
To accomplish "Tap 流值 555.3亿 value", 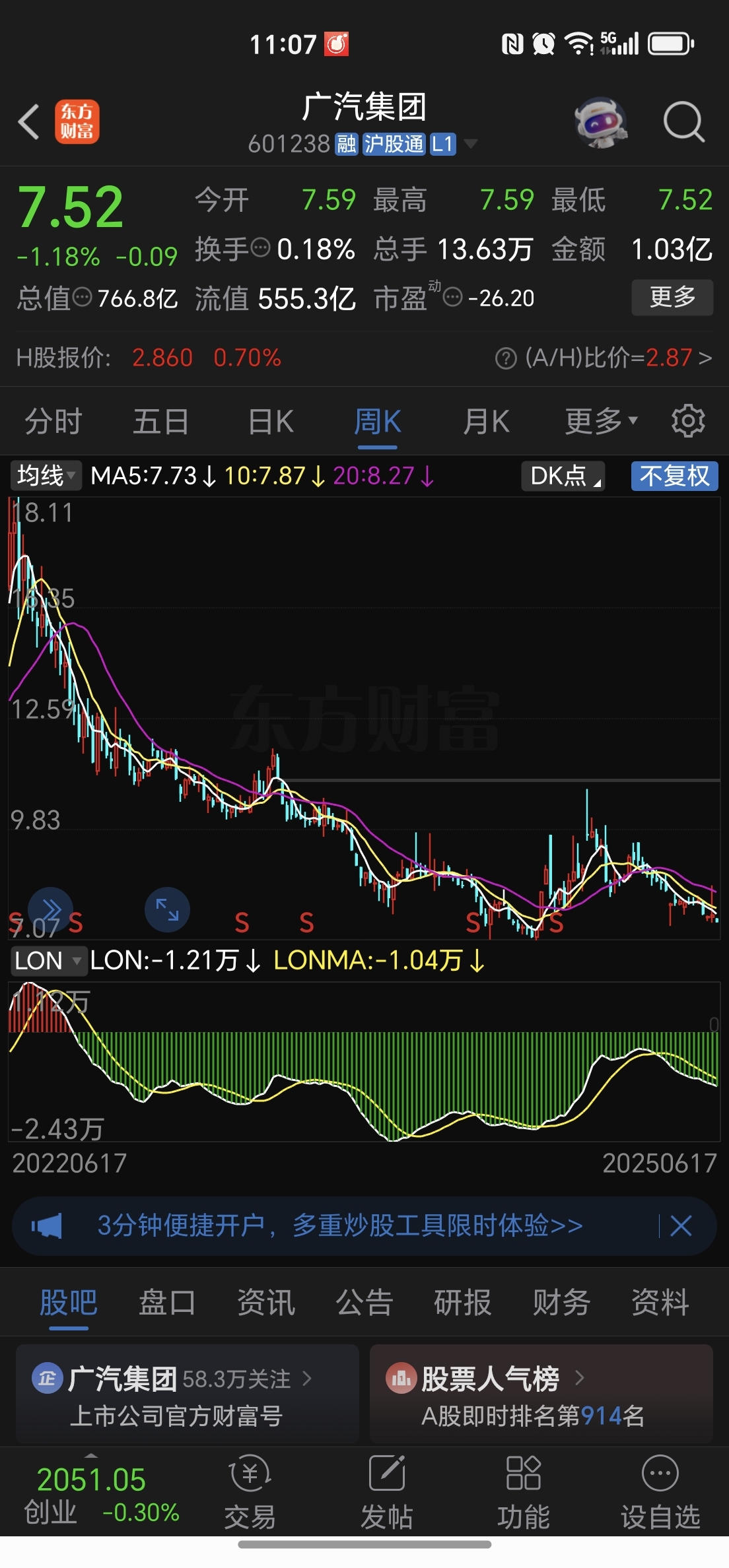I will tap(307, 298).
